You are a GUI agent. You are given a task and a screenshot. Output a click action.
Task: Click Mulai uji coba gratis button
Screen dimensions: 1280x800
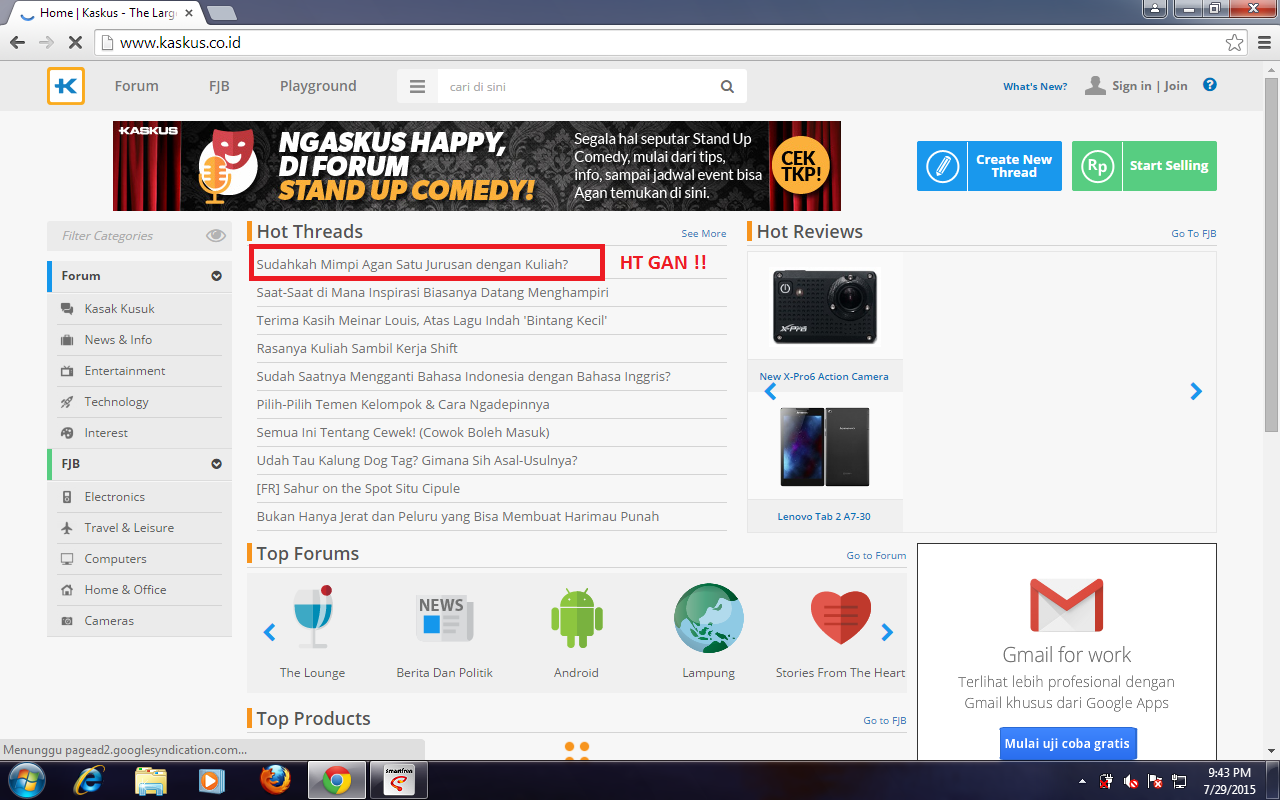(1067, 744)
